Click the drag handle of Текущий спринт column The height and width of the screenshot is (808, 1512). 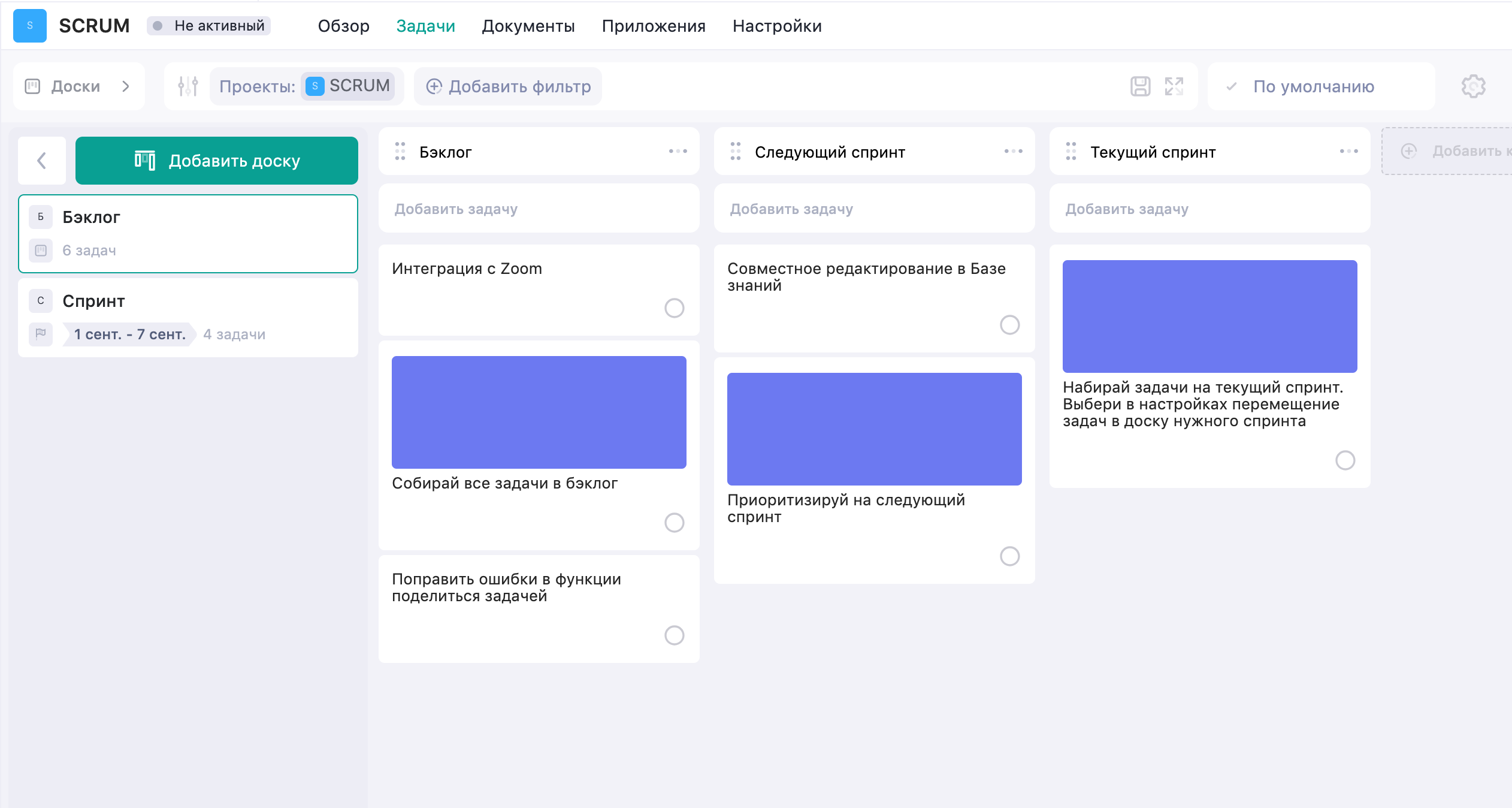point(1072,152)
